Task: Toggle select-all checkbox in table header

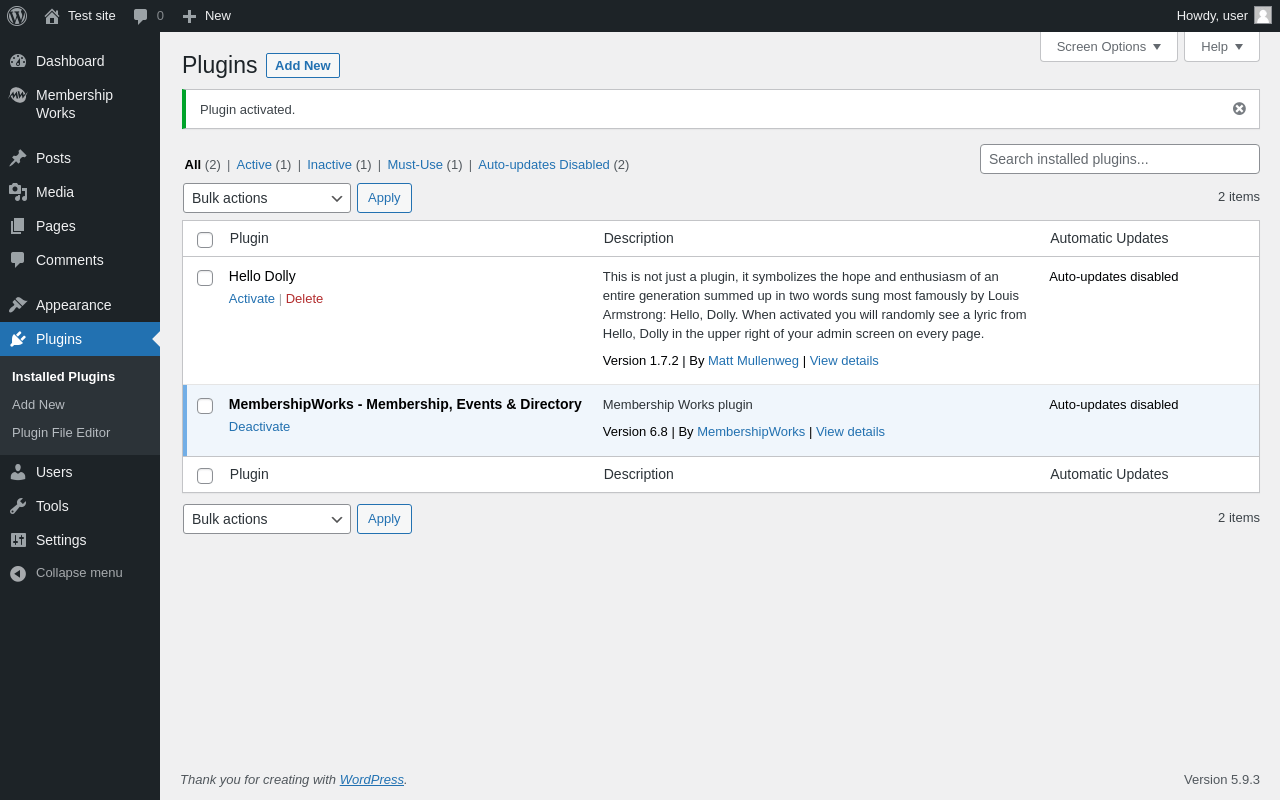Action: tap(205, 240)
